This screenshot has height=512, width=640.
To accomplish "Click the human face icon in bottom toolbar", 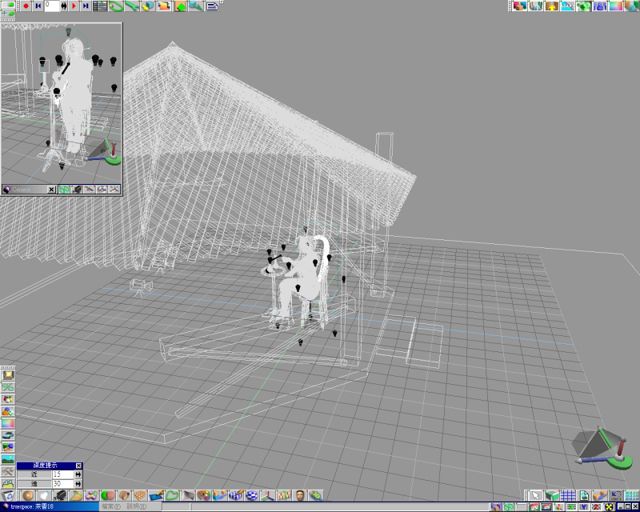I will (x=299, y=495).
